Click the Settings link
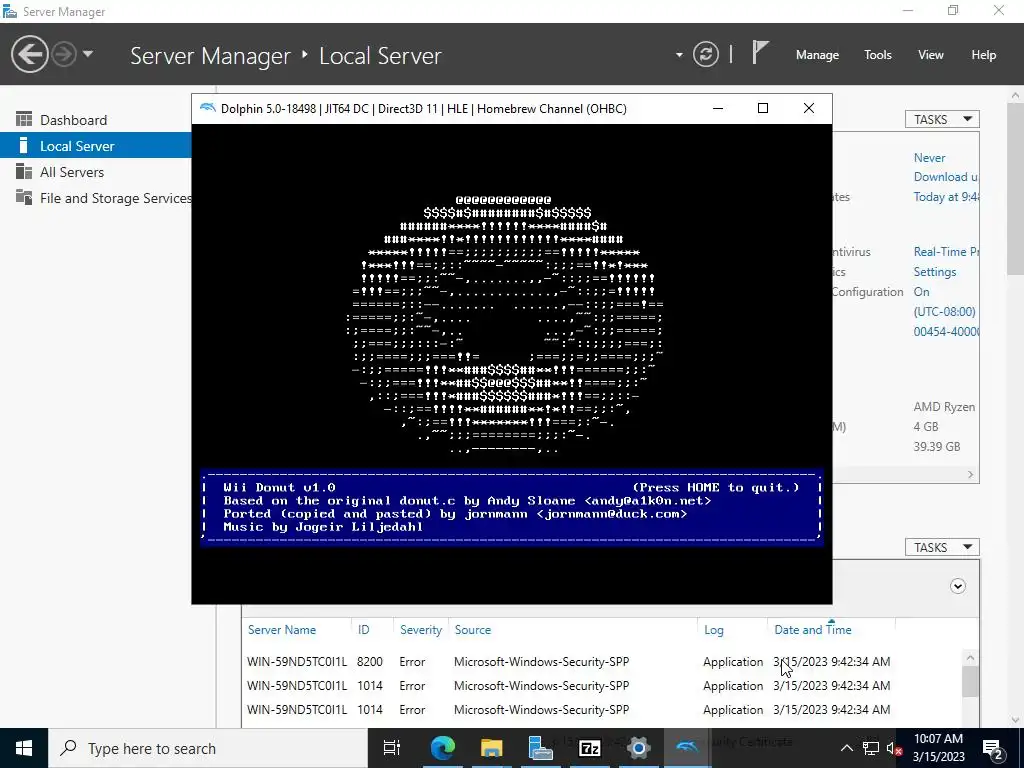This screenshot has width=1024, height=768. click(935, 272)
